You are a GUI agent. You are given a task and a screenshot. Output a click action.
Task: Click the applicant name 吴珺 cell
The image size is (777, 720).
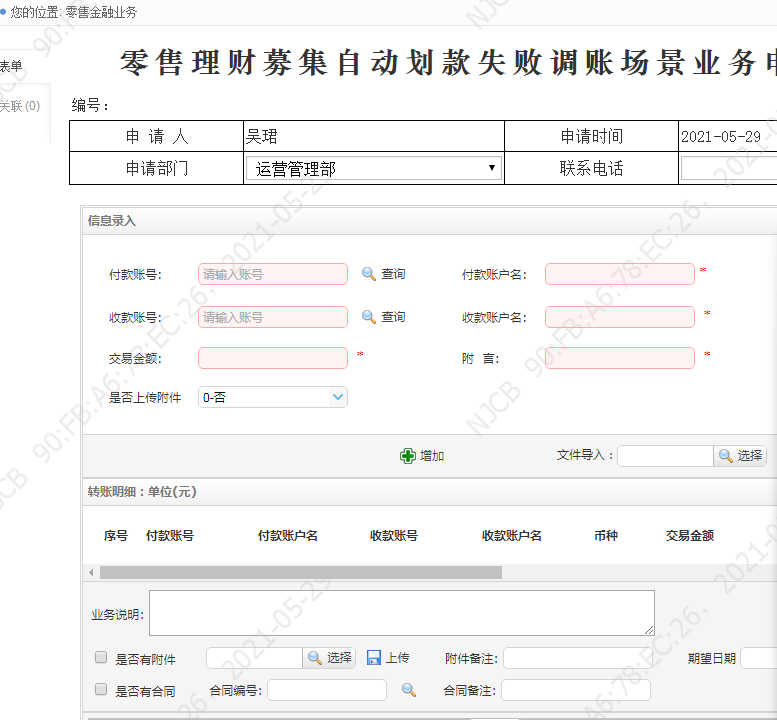(x=374, y=136)
